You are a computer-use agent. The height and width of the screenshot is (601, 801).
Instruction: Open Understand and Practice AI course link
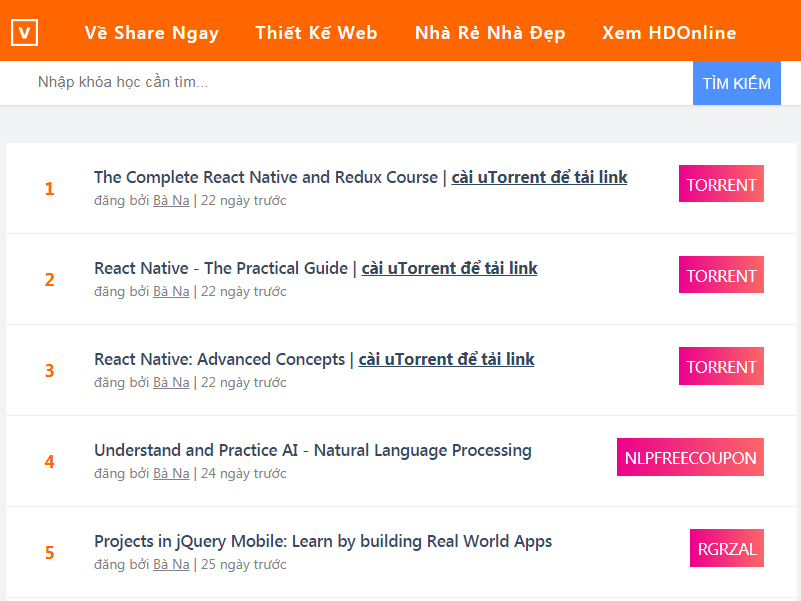[x=313, y=450]
